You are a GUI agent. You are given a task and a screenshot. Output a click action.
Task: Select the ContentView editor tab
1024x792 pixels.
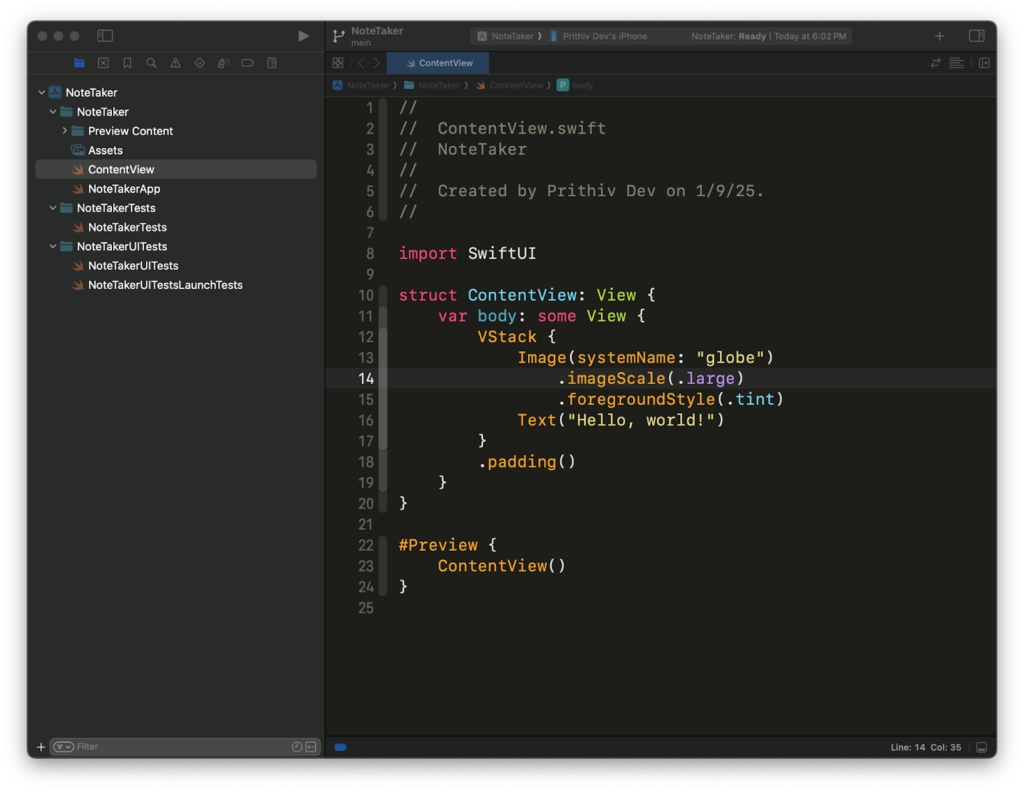[437, 61]
